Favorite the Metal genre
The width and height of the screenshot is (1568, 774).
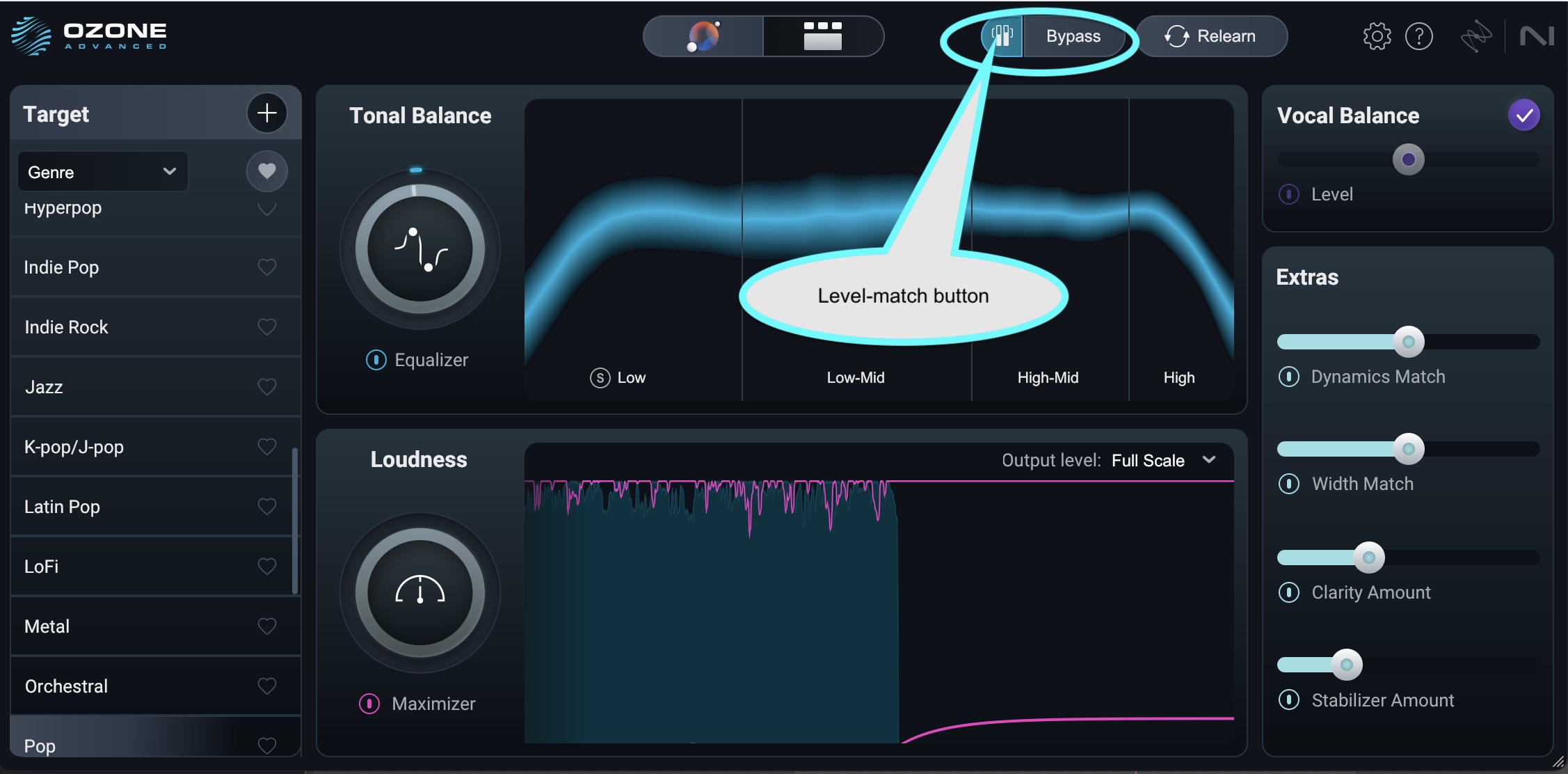(x=267, y=626)
